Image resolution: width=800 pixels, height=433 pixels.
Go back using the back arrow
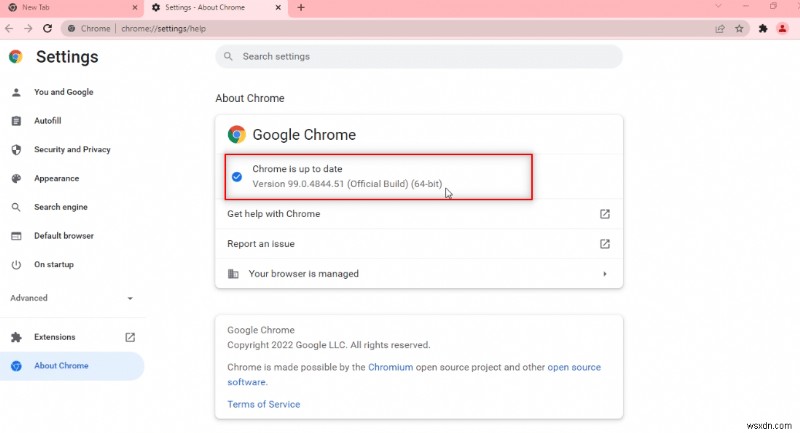(9, 28)
